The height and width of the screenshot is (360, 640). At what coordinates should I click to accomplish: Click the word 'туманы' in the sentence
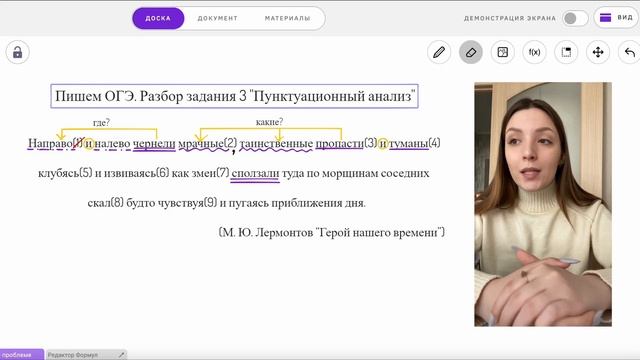pyautogui.click(x=409, y=143)
